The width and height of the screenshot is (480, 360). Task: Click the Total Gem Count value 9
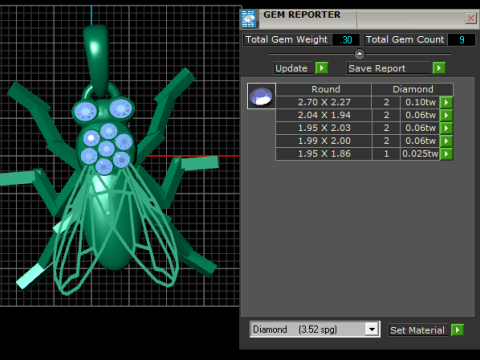[x=461, y=40]
